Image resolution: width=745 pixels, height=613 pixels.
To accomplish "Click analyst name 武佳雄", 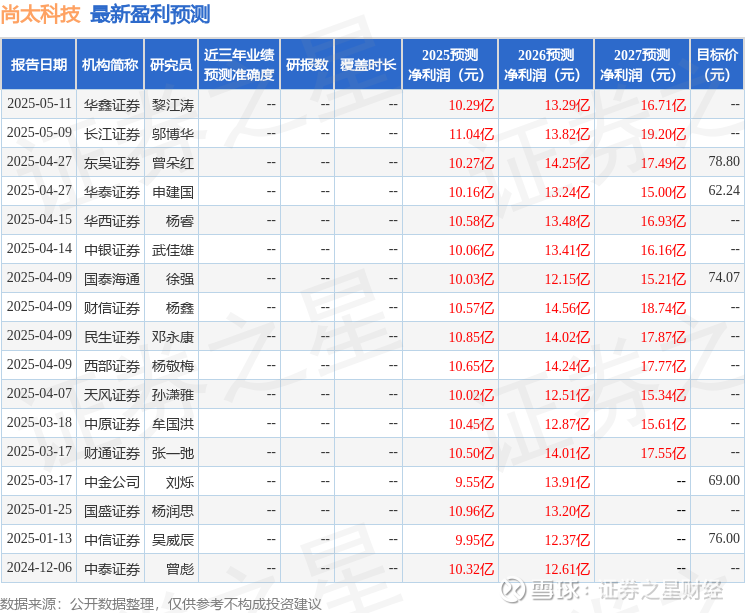I will pyautogui.click(x=173, y=250).
